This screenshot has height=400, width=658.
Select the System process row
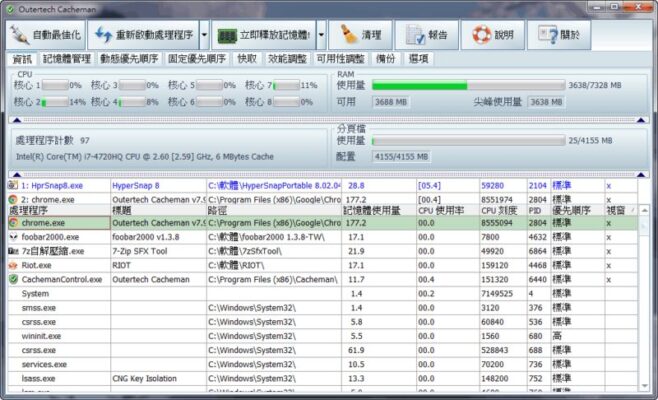click(x=322, y=294)
